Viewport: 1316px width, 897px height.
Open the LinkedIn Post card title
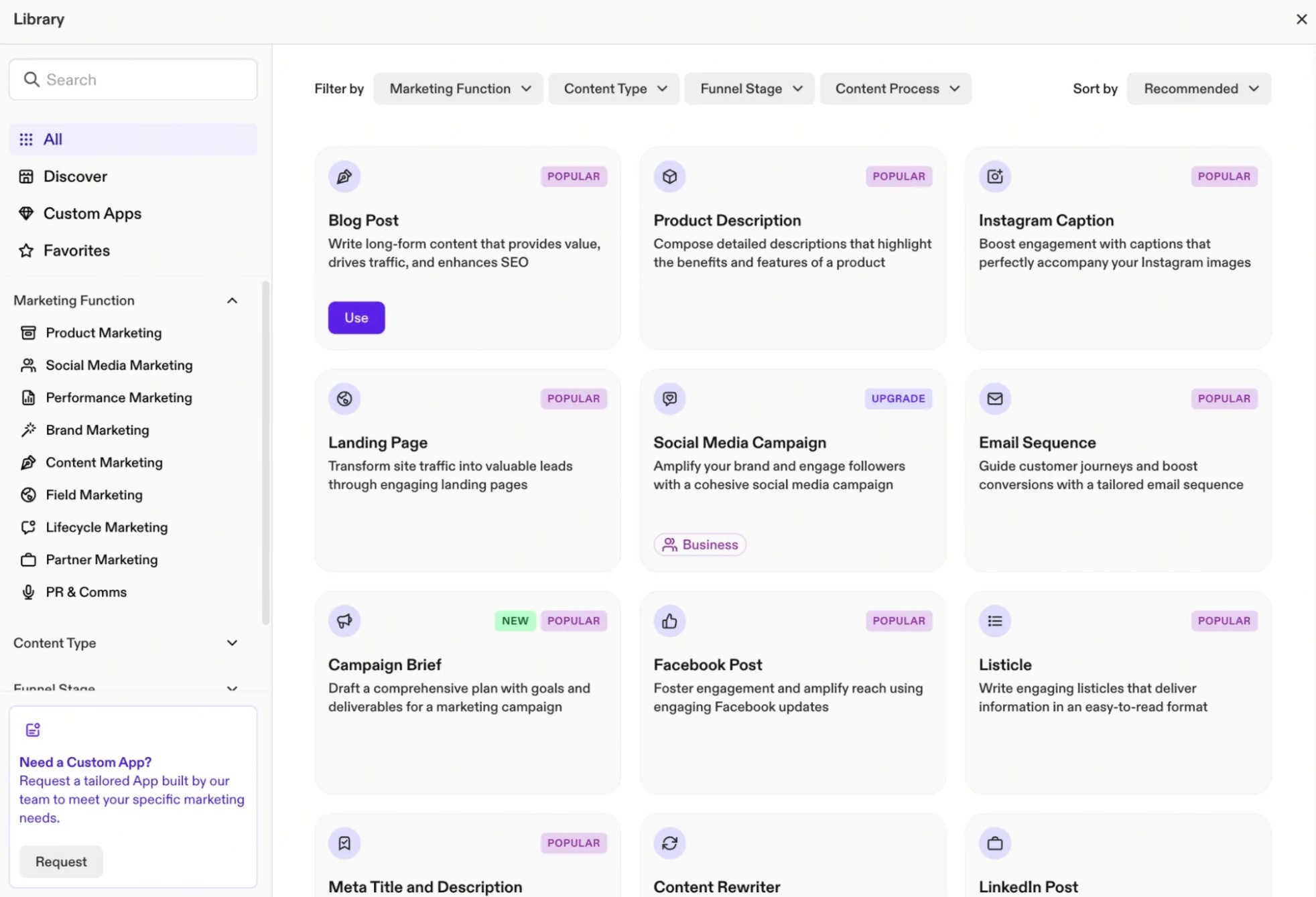pyautogui.click(x=1029, y=887)
